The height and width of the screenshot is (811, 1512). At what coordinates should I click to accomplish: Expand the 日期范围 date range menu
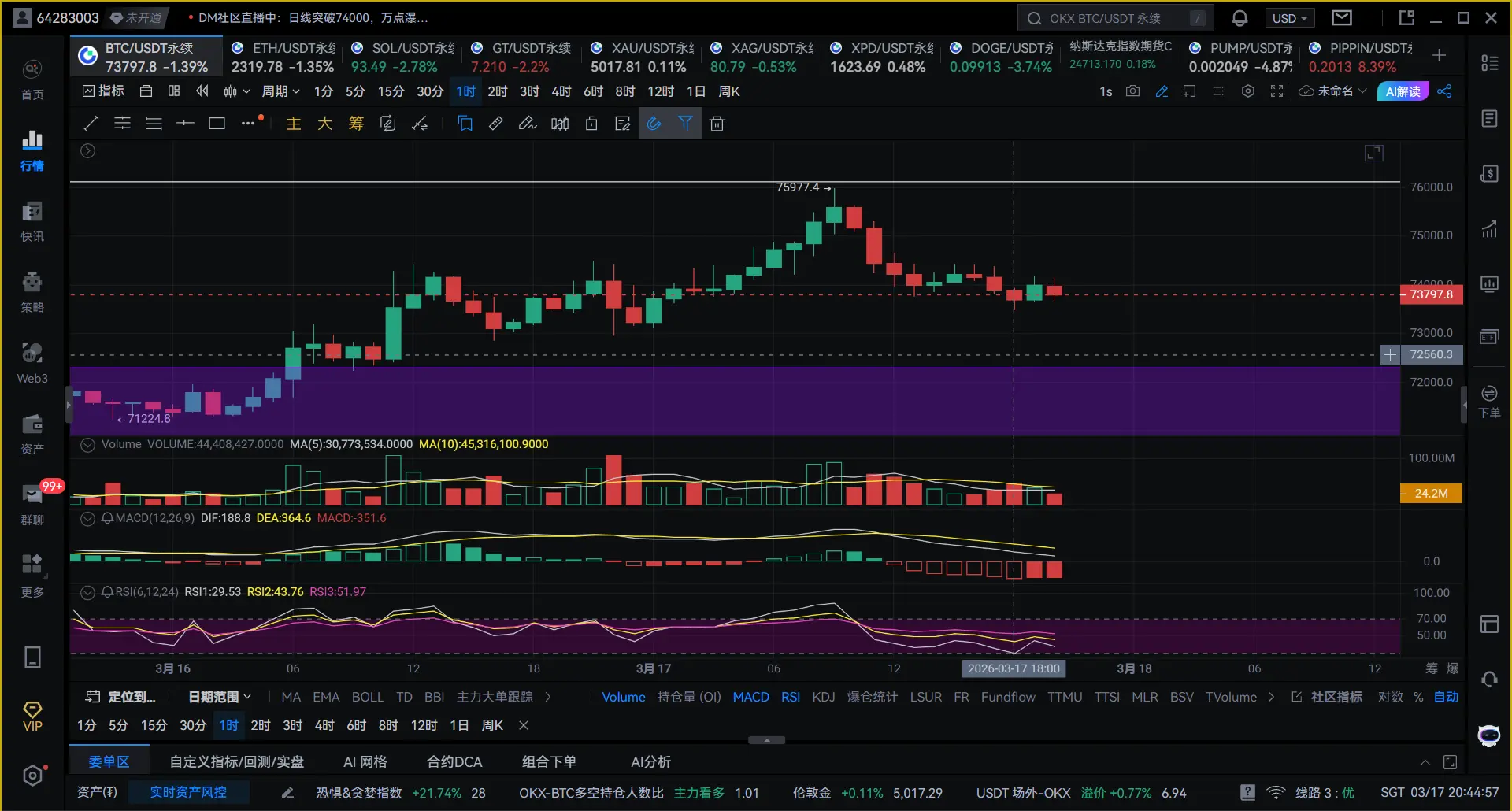click(x=220, y=697)
